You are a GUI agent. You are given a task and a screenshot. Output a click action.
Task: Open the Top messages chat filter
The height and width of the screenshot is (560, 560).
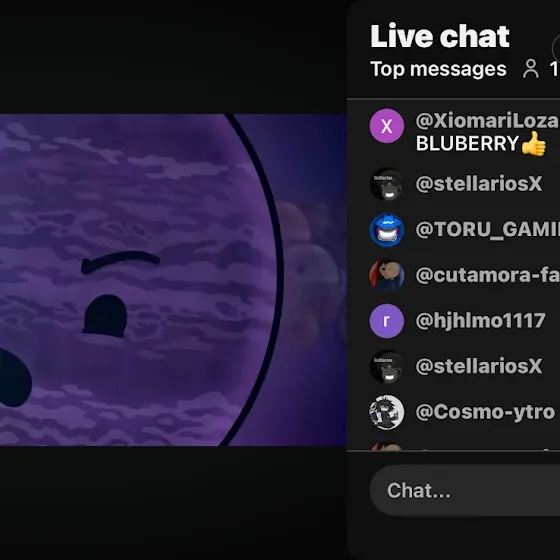click(438, 69)
